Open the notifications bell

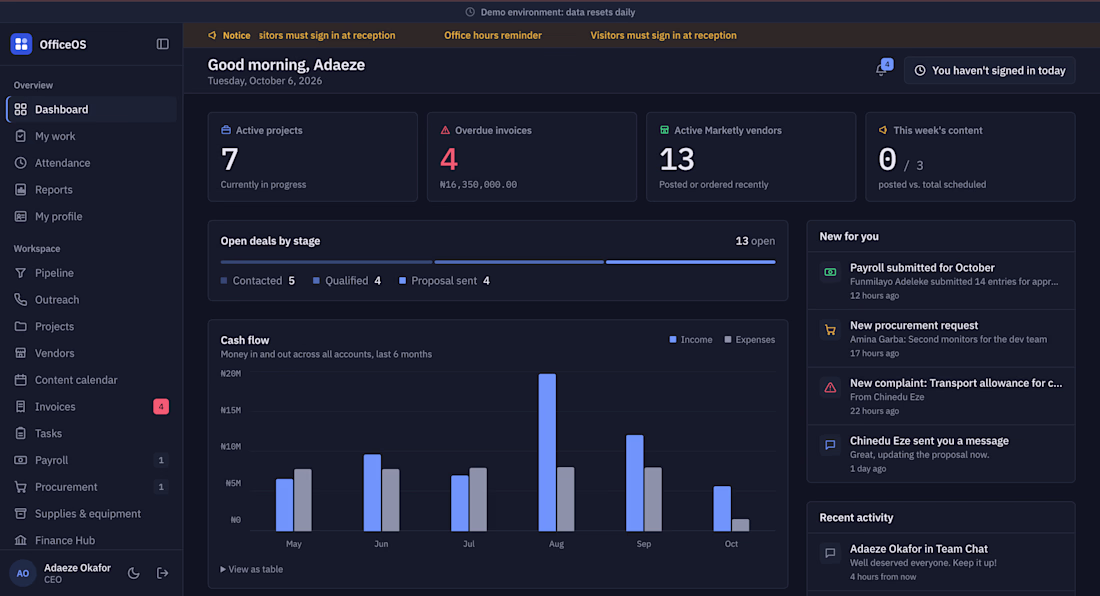pyautogui.click(x=881, y=70)
